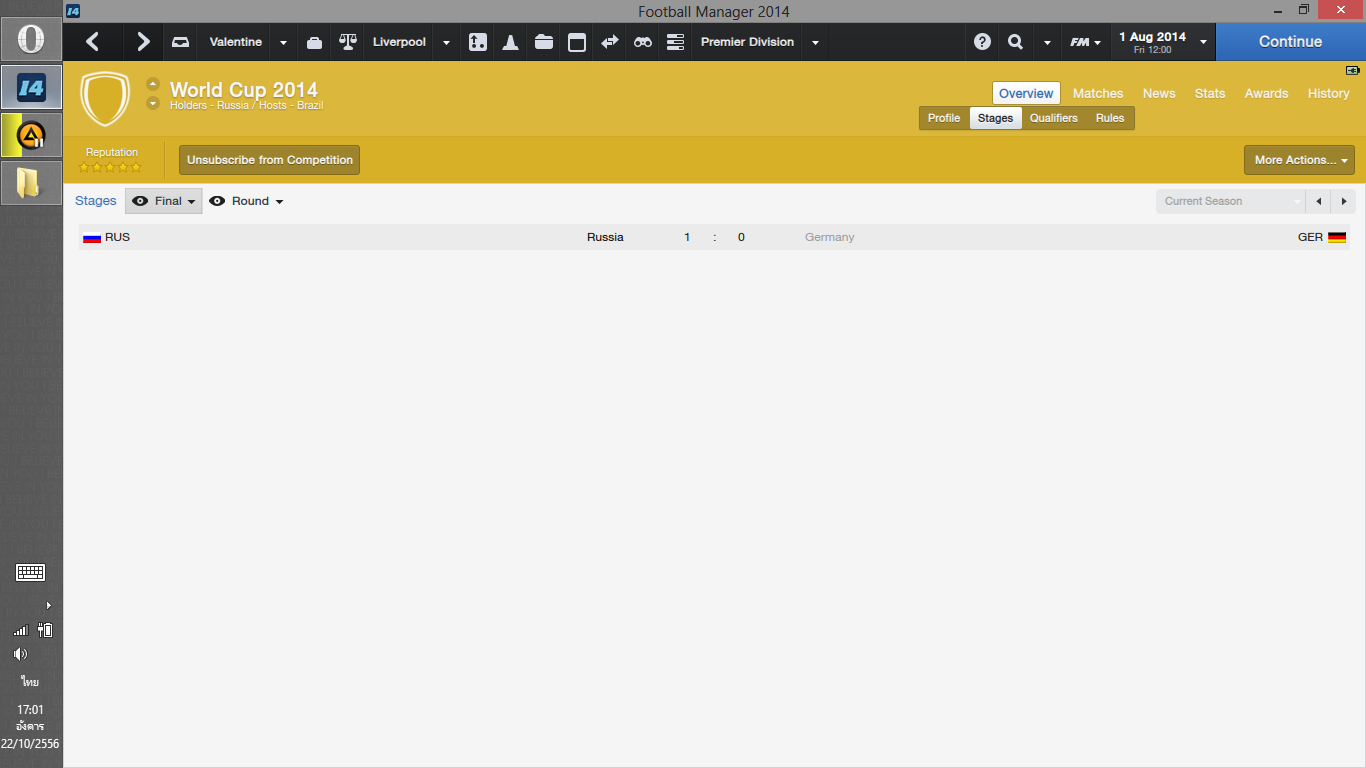This screenshot has width=1366, height=768.
Task: Switch to the Awards tab
Action: 1266,93
